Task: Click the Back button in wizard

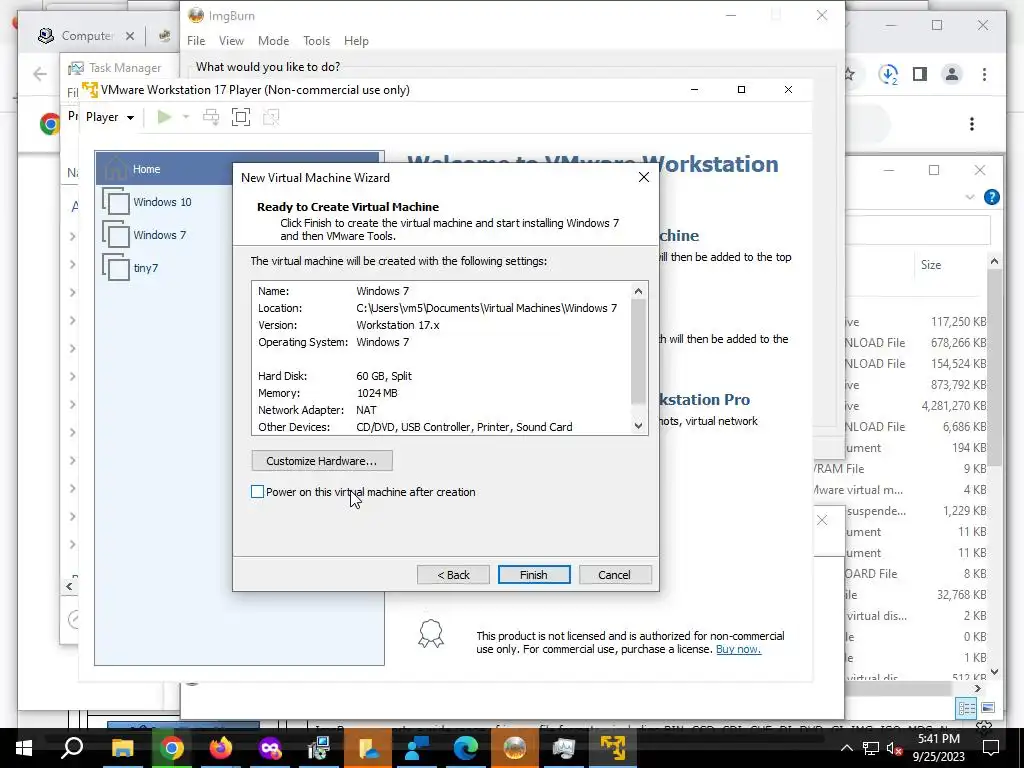Action: [453, 575]
